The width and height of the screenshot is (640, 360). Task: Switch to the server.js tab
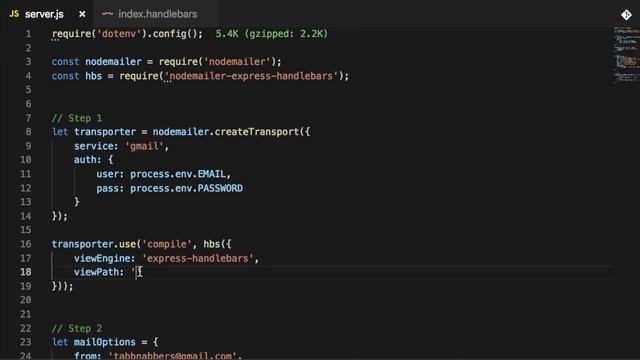point(44,14)
